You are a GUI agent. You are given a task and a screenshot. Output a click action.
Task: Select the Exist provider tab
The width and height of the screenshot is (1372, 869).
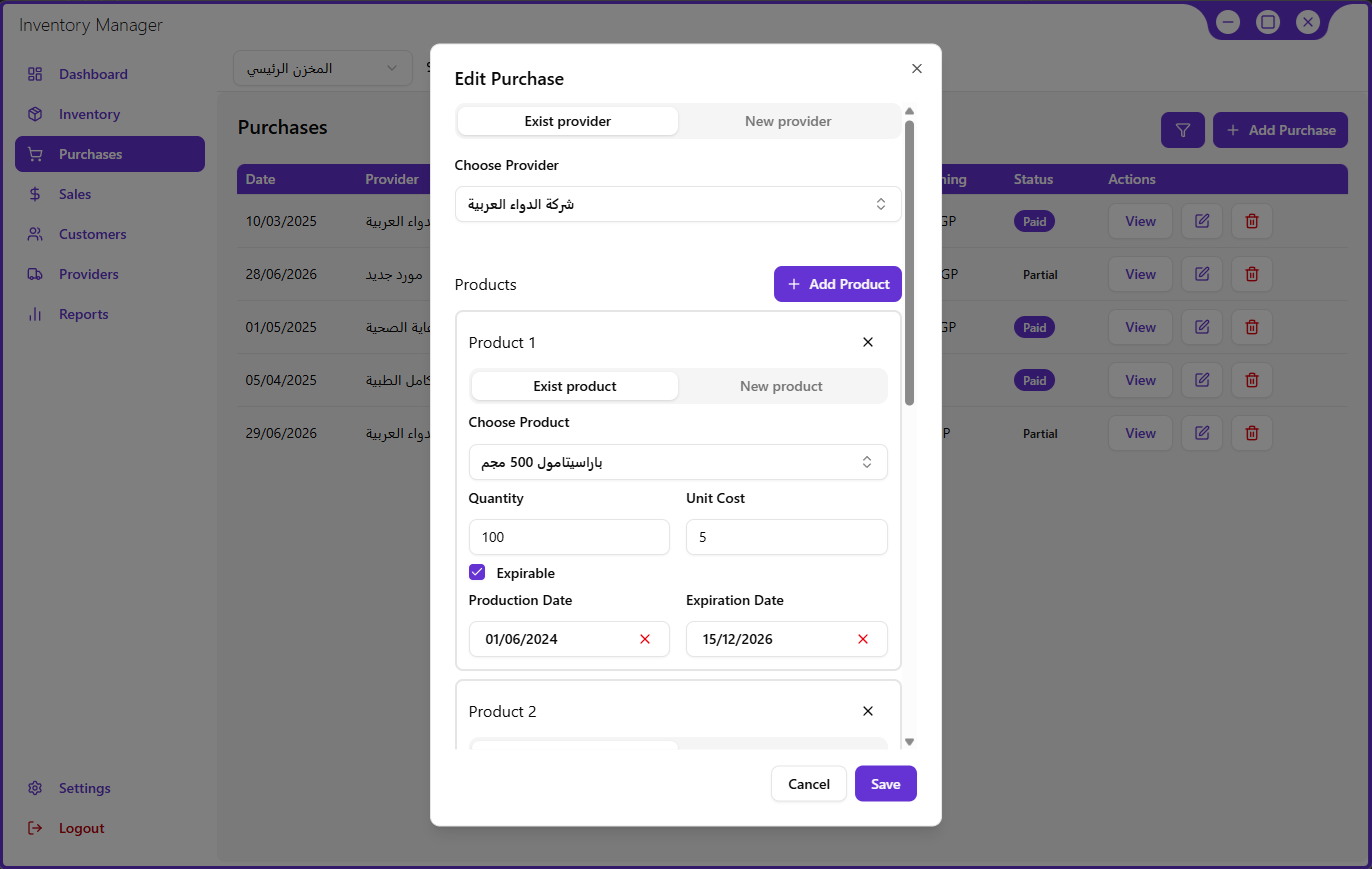568,121
